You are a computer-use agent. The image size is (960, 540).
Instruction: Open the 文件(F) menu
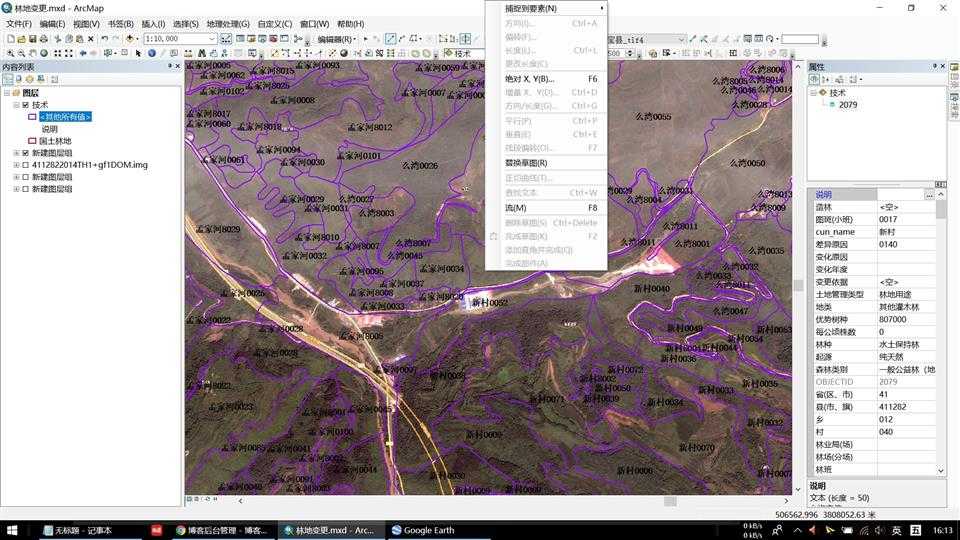tap(19, 24)
